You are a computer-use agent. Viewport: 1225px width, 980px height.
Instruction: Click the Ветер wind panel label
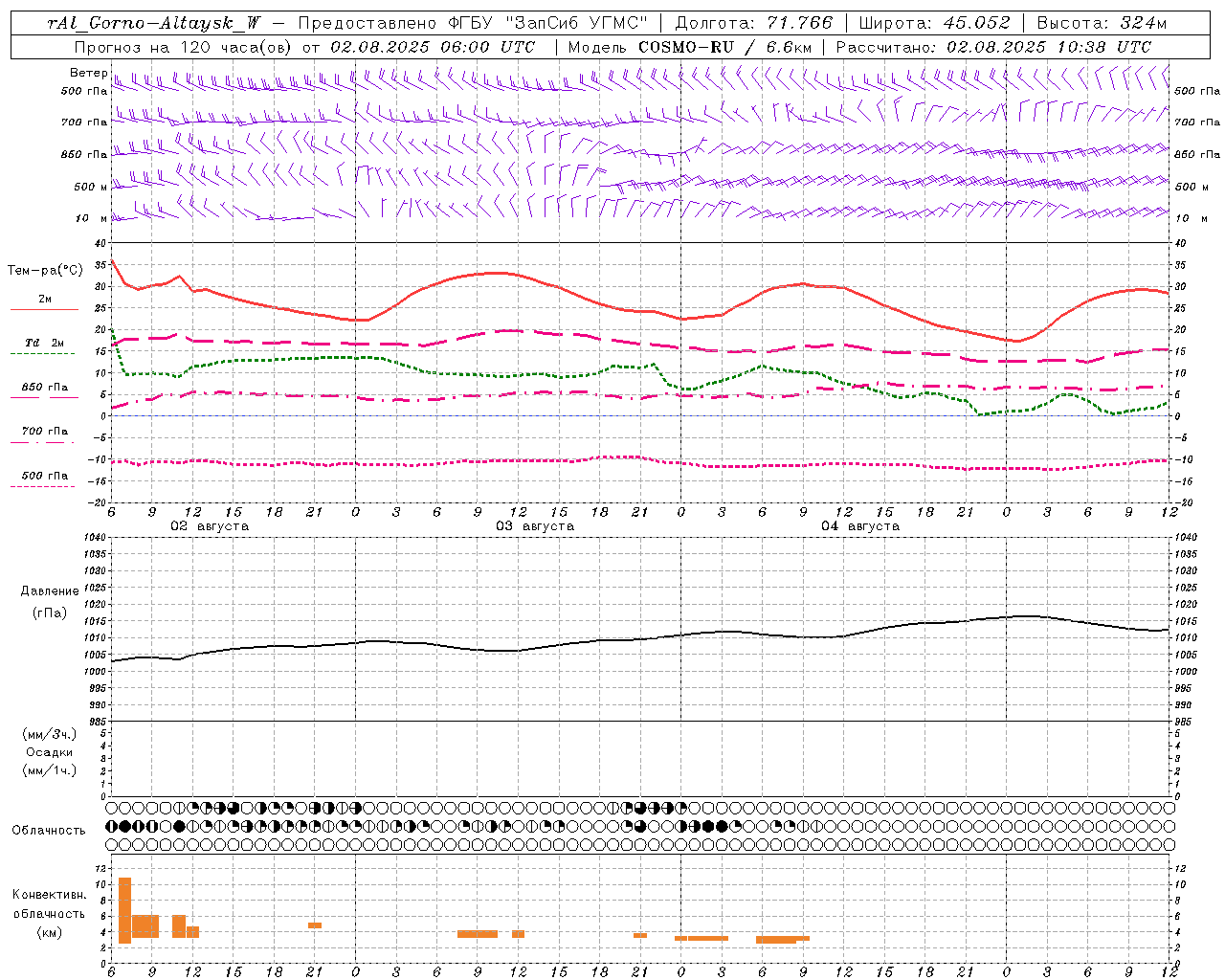click(x=89, y=73)
